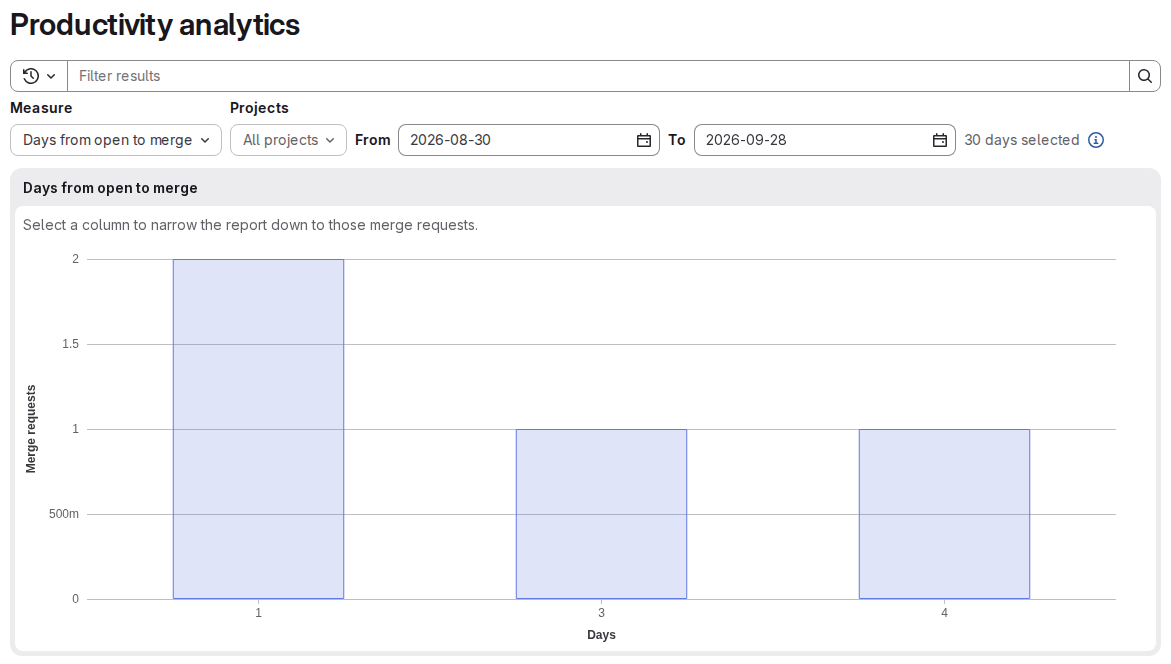Open the Days from open to merge dropdown

point(116,140)
